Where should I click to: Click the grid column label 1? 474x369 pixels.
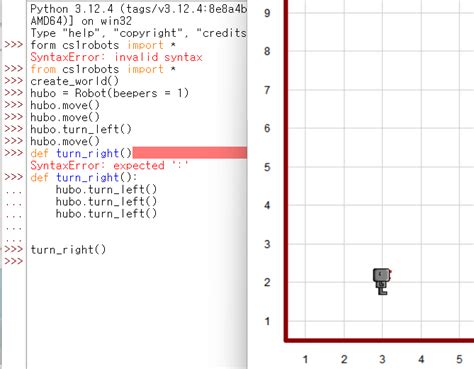pos(305,359)
